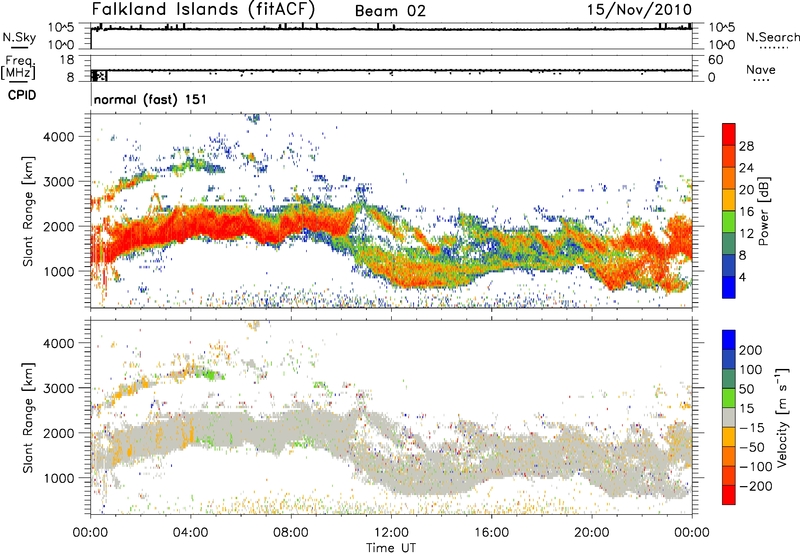Click the '-200' tick on the Velocity scale

pyautogui.click(x=756, y=486)
